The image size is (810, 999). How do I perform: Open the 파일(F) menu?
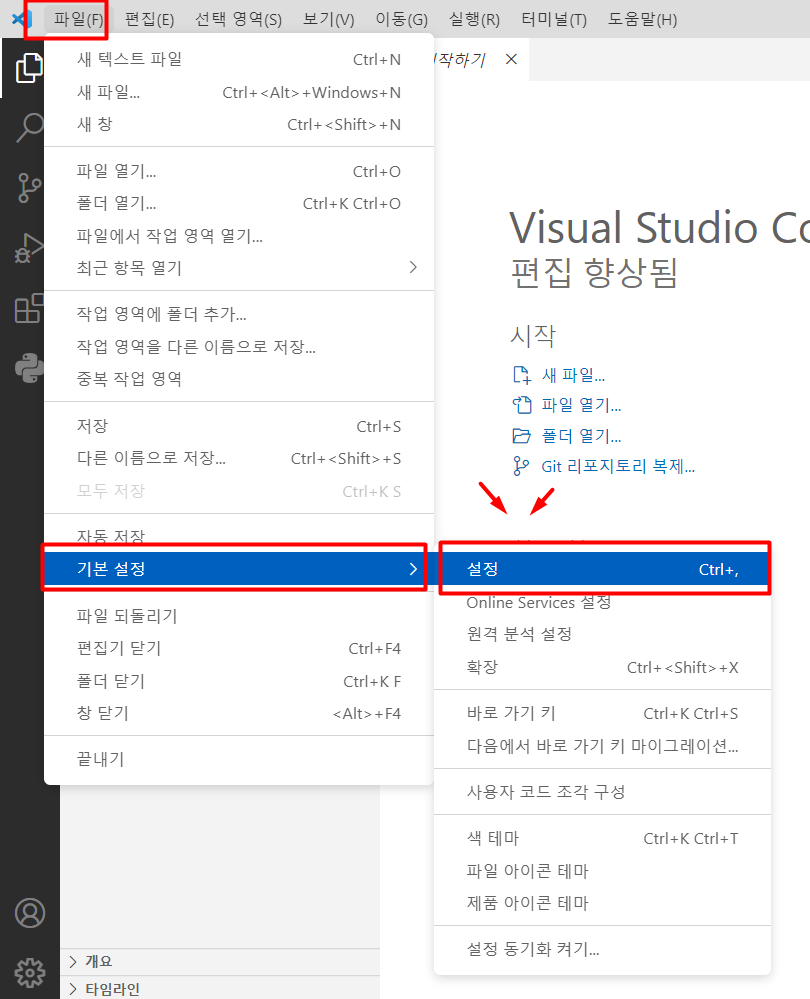pyautogui.click(x=78, y=20)
